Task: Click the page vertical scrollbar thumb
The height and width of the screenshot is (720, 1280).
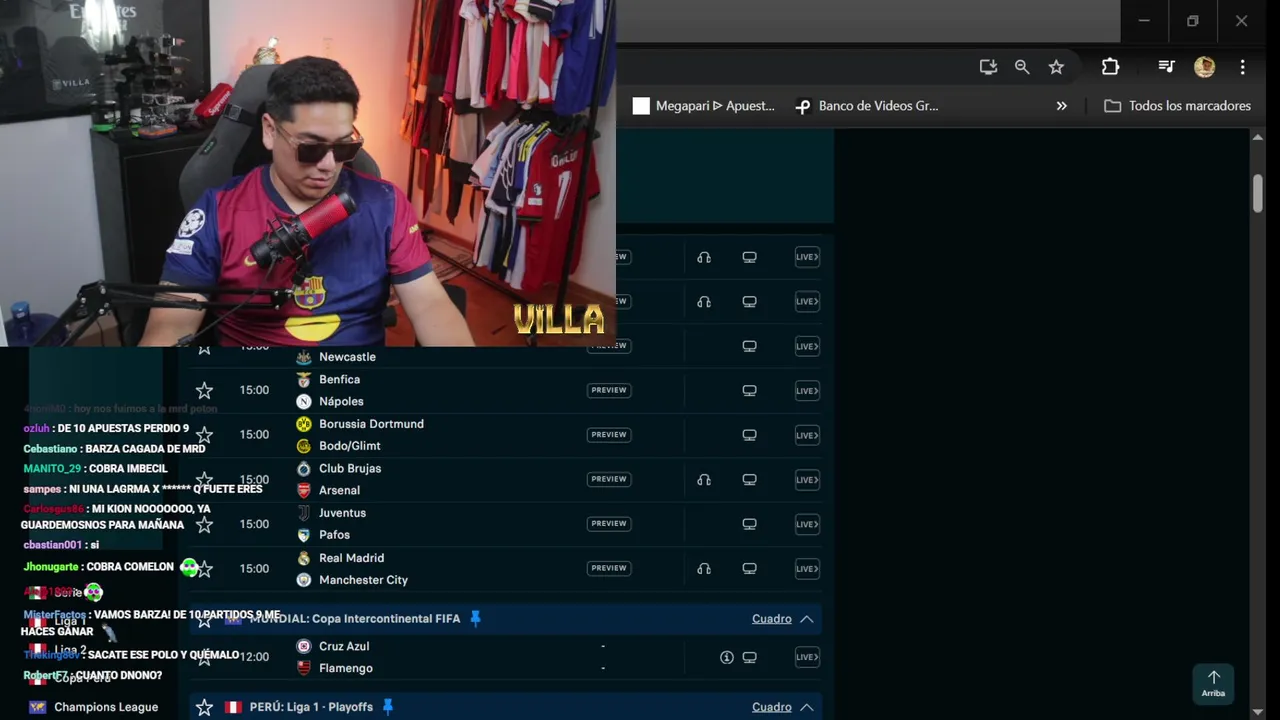Action: pyautogui.click(x=1258, y=193)
